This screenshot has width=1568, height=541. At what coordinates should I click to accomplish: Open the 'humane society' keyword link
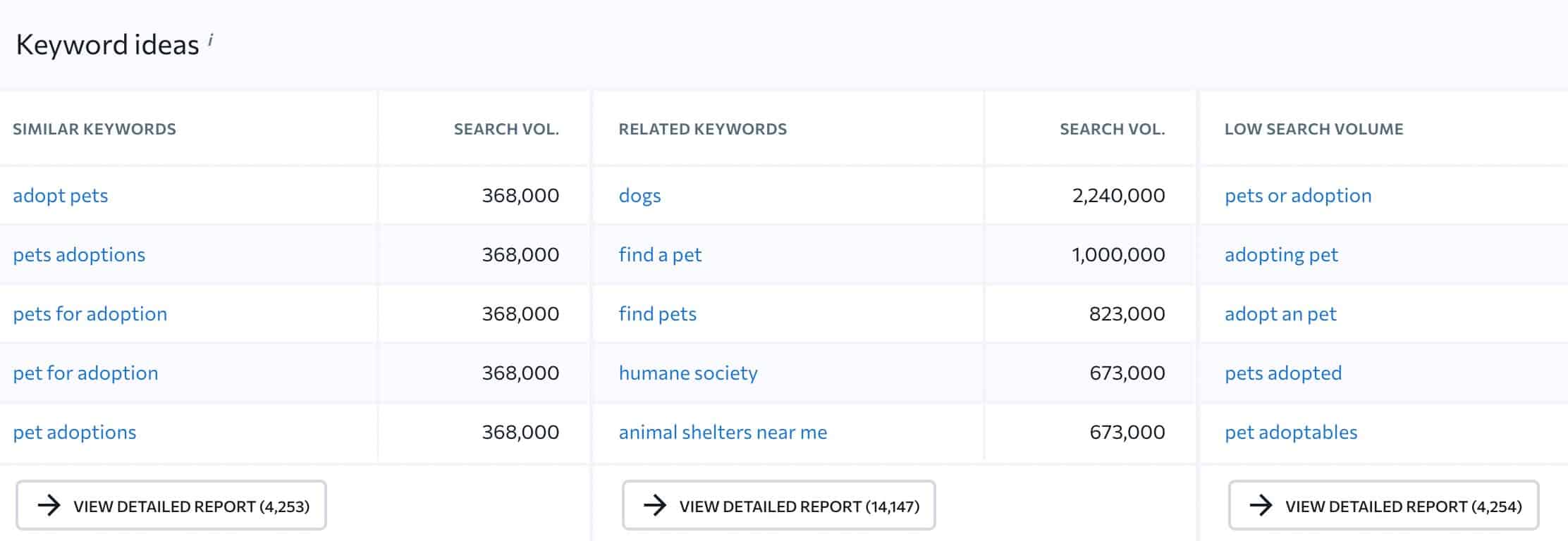click(688, 373)
